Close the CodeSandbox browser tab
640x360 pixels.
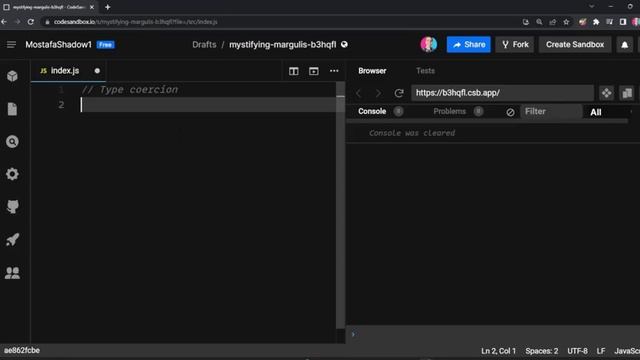tap(92, 7)
